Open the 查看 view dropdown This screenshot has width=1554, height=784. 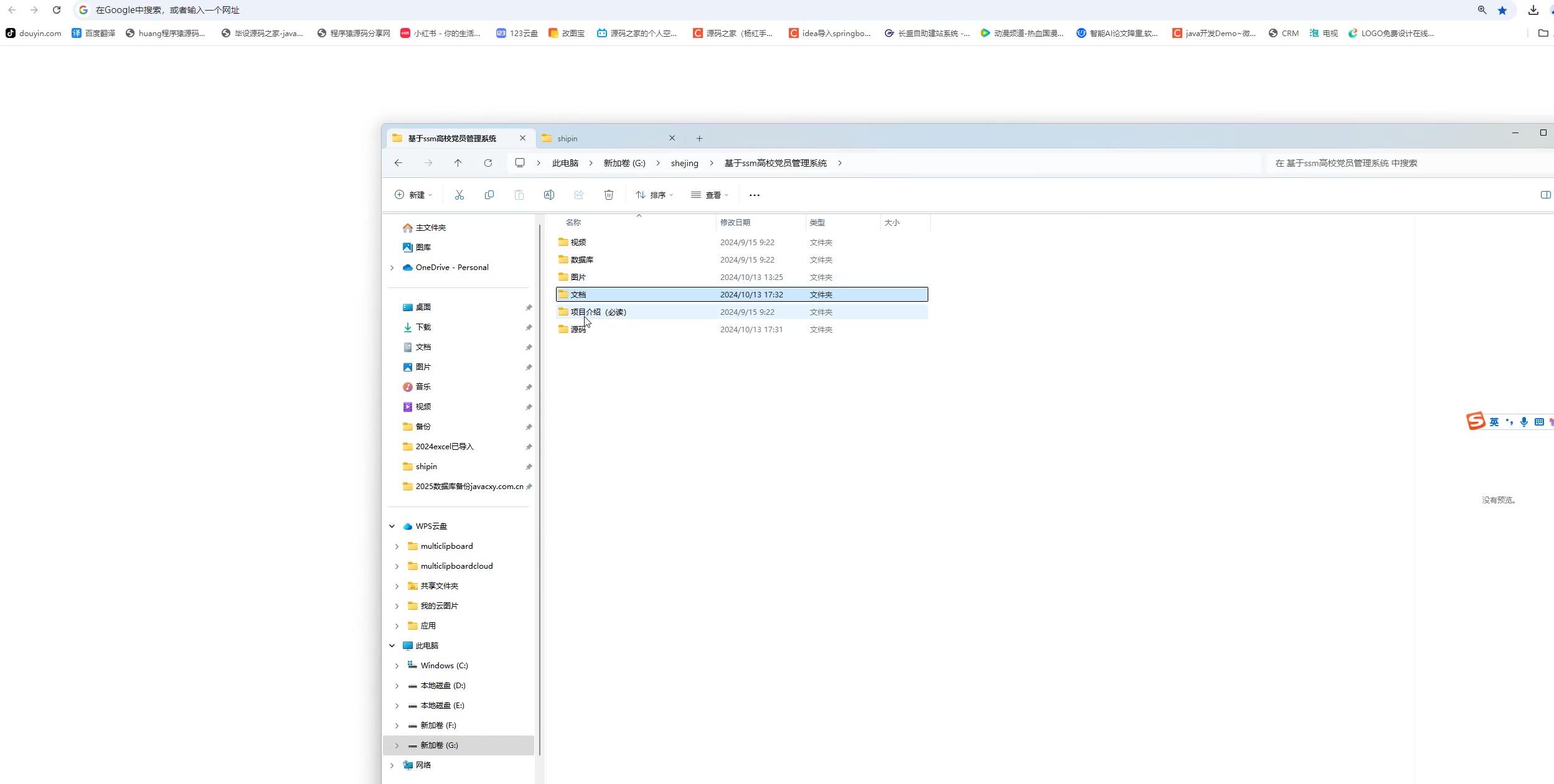709,195
